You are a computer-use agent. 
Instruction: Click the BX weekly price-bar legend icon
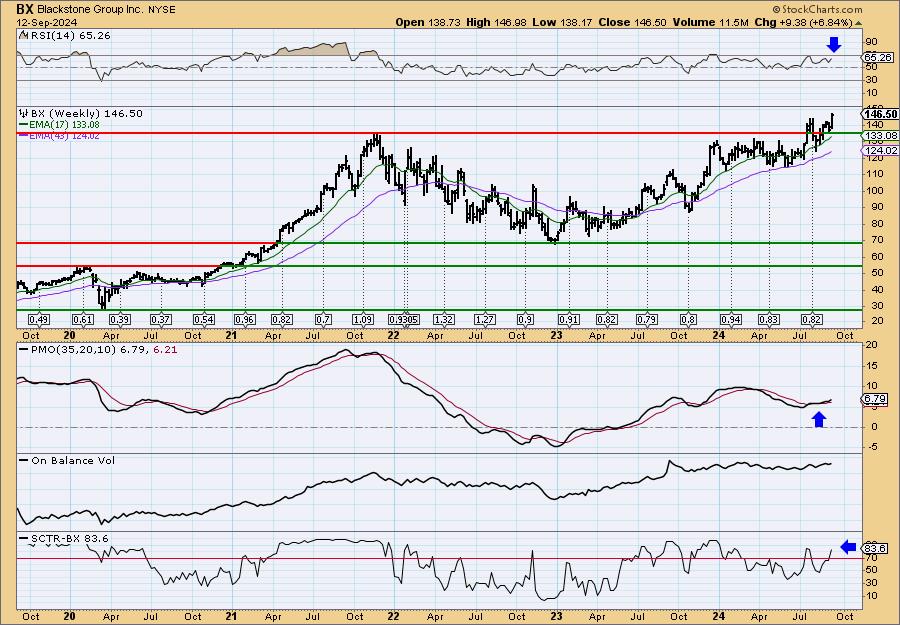click(x=23, y=114)
